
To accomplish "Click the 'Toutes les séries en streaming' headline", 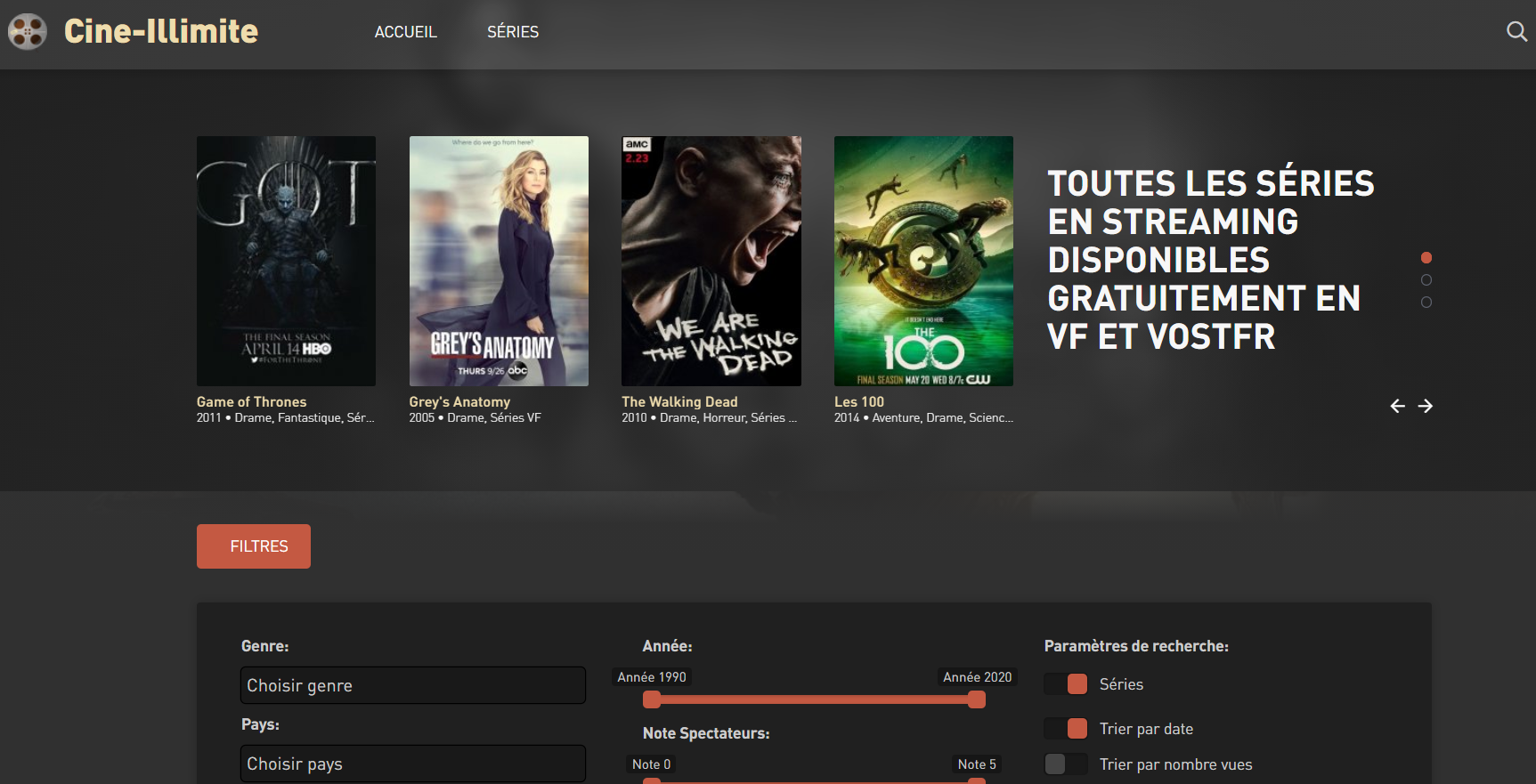I will [1211, 260].
